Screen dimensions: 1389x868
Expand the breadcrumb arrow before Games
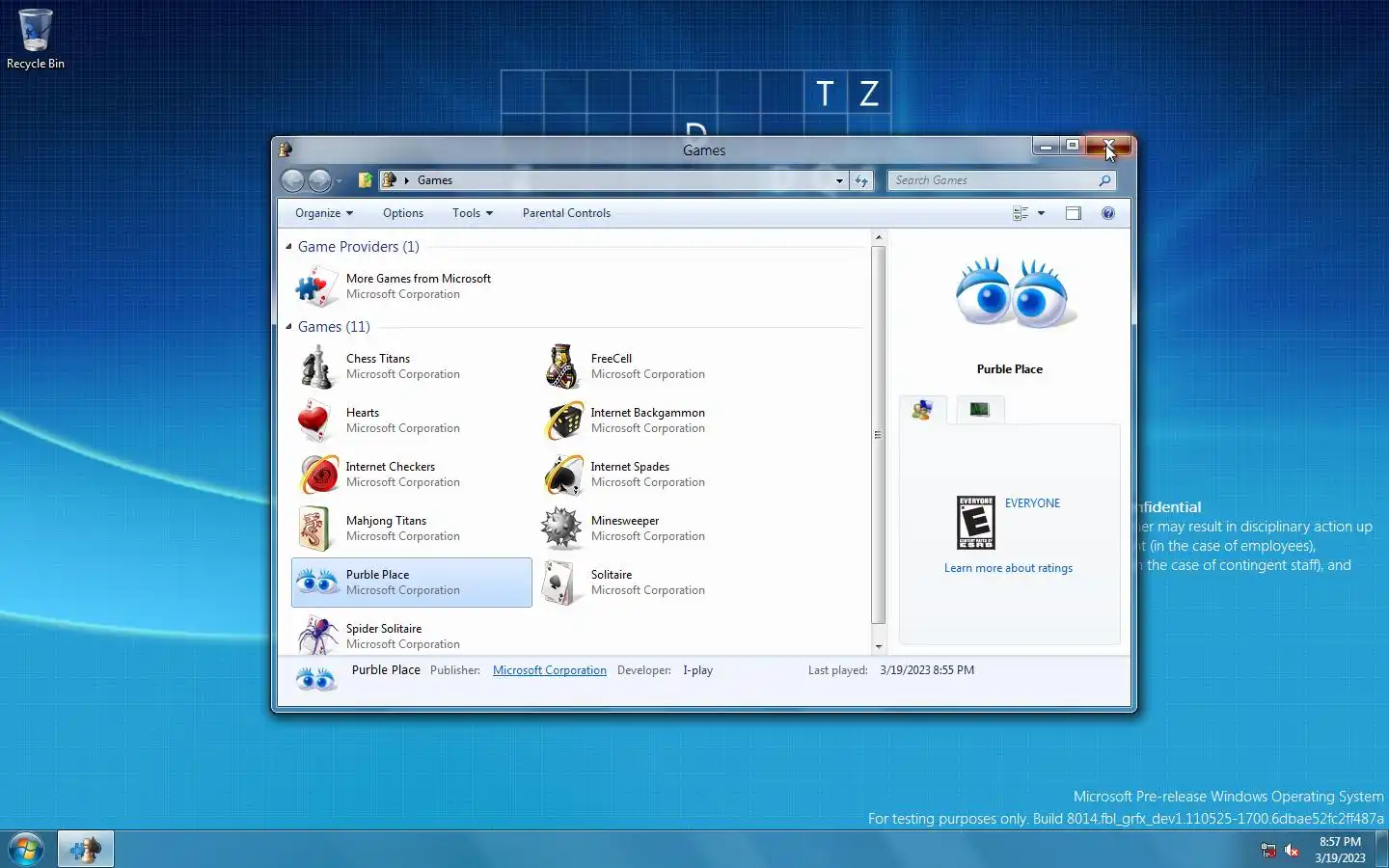tap(407, 180)
